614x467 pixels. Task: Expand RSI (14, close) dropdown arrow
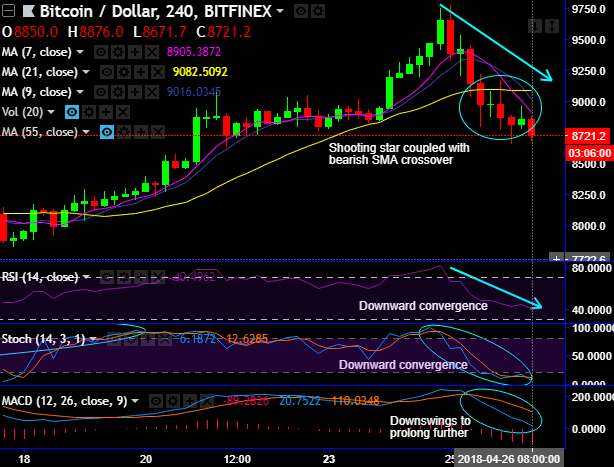click(x=86, y=277)
